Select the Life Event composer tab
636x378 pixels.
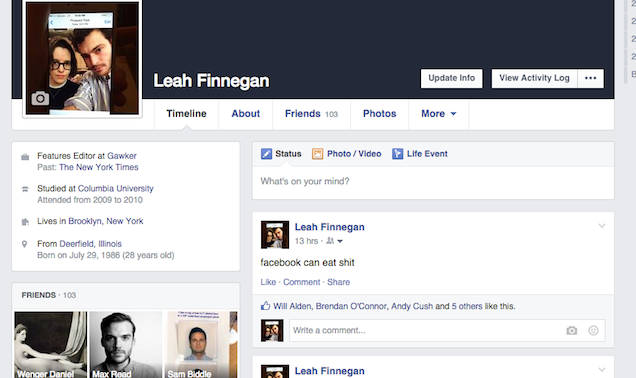(420, 154)
